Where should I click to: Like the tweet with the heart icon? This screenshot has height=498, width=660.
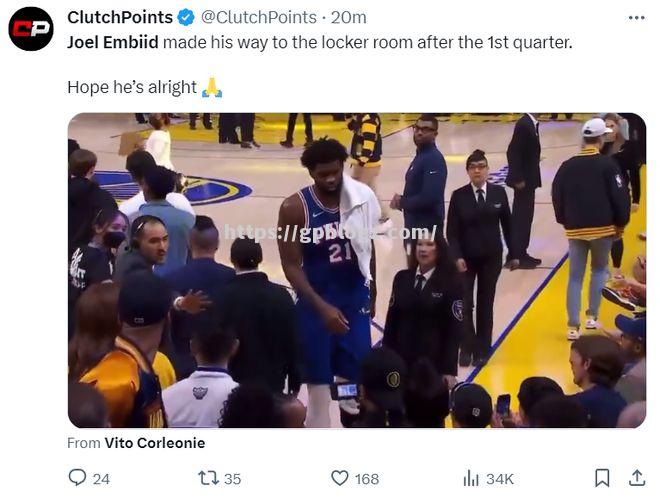(340, 478)
